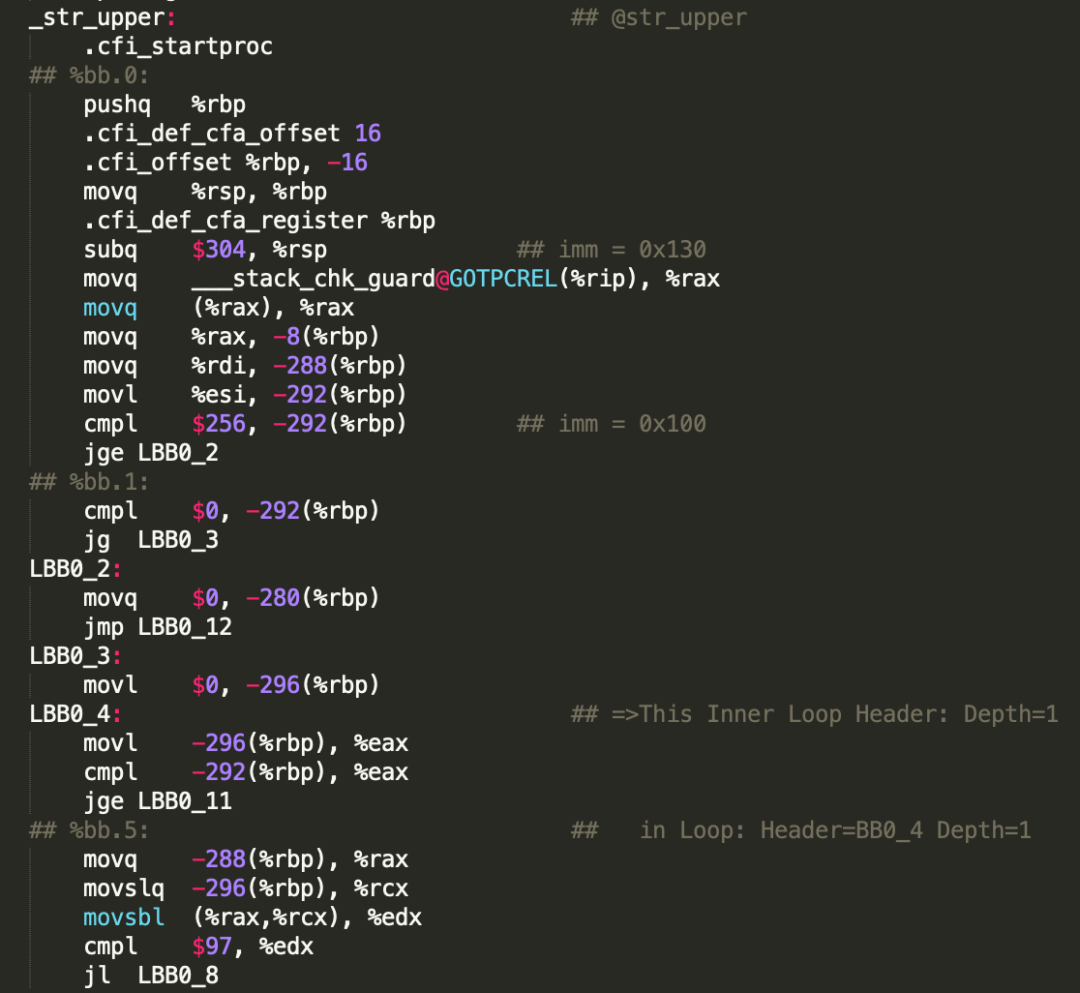
Task: Click the movslq -296(%rbp), %rcx line
Action: pos(246,888)
